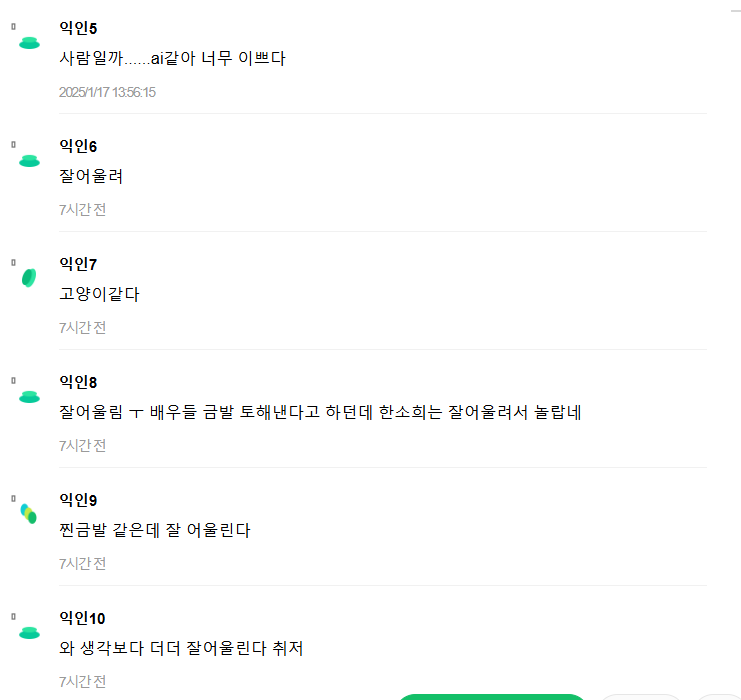The image size is (741, 700).
Task: Click 익인9's comment 찐금발 같은데 잘 어울린다
Action: pos(154,530)
